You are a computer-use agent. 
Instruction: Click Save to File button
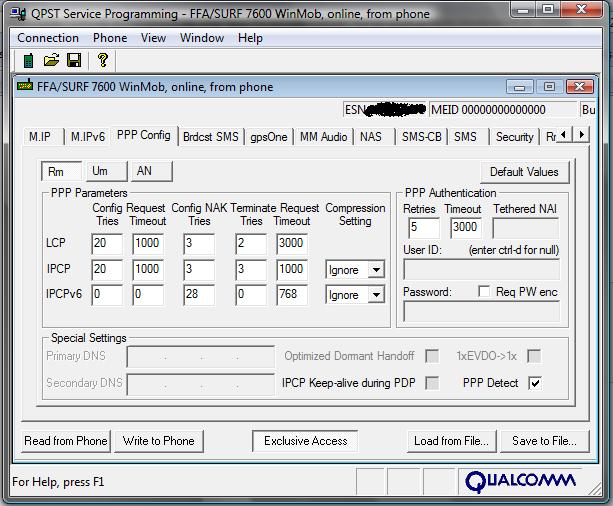pyautogui.click(x=545, y=441)
